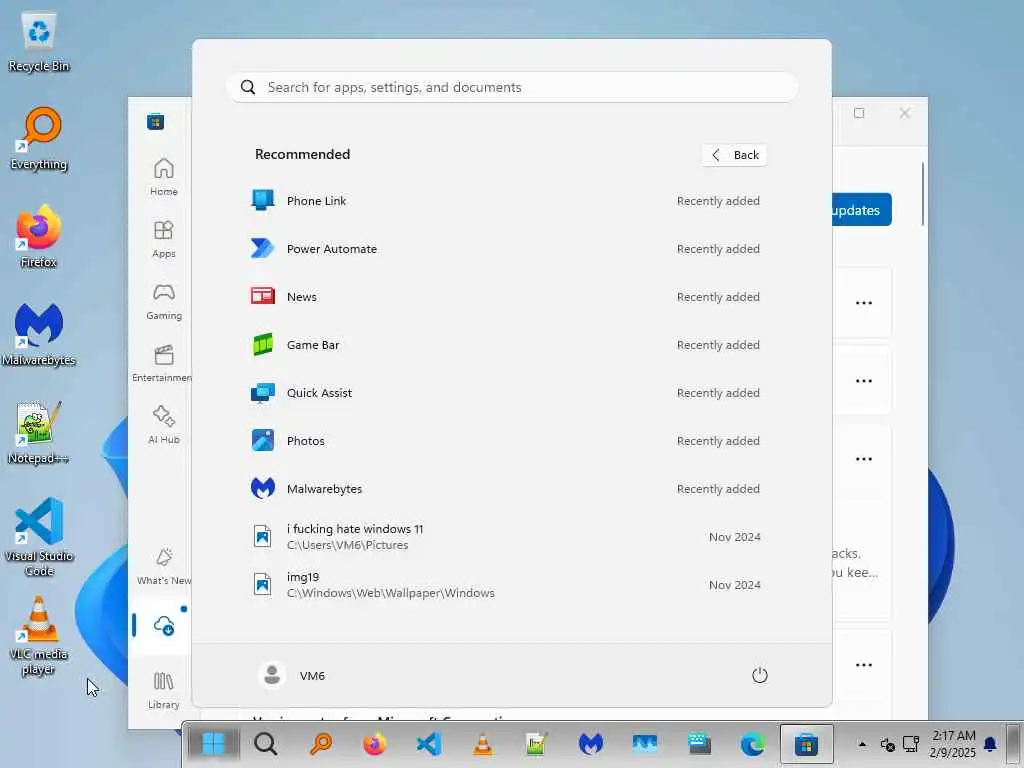
Task: Select Recycle Bin on the desktop
Action: point(39,42)
